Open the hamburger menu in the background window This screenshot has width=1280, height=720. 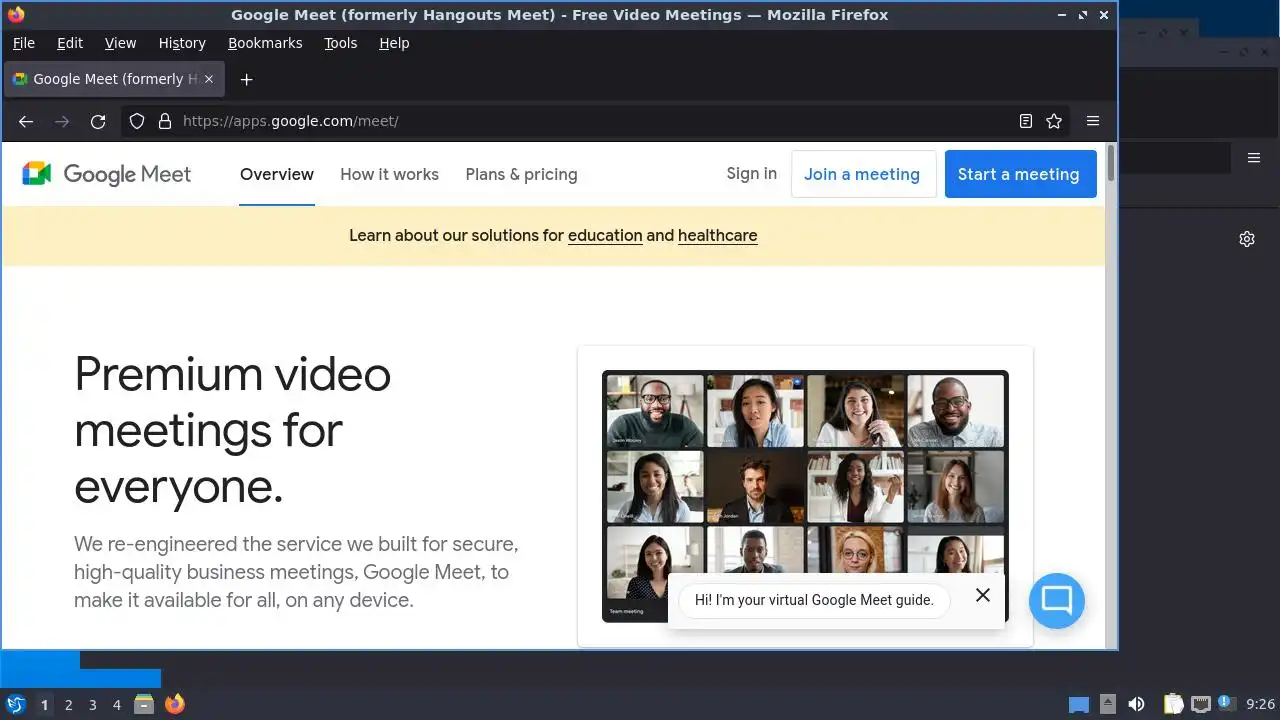point(1254,158)
